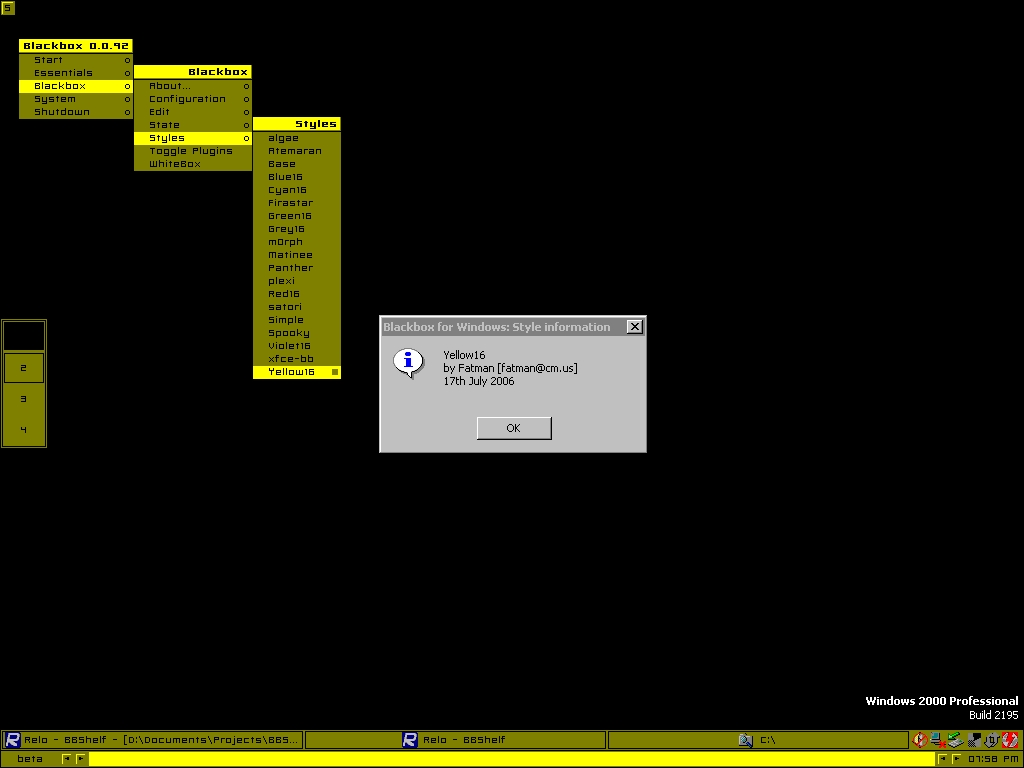
Task: Apply the Panther style
Action: pyautogui.click(x=296, y=268)
